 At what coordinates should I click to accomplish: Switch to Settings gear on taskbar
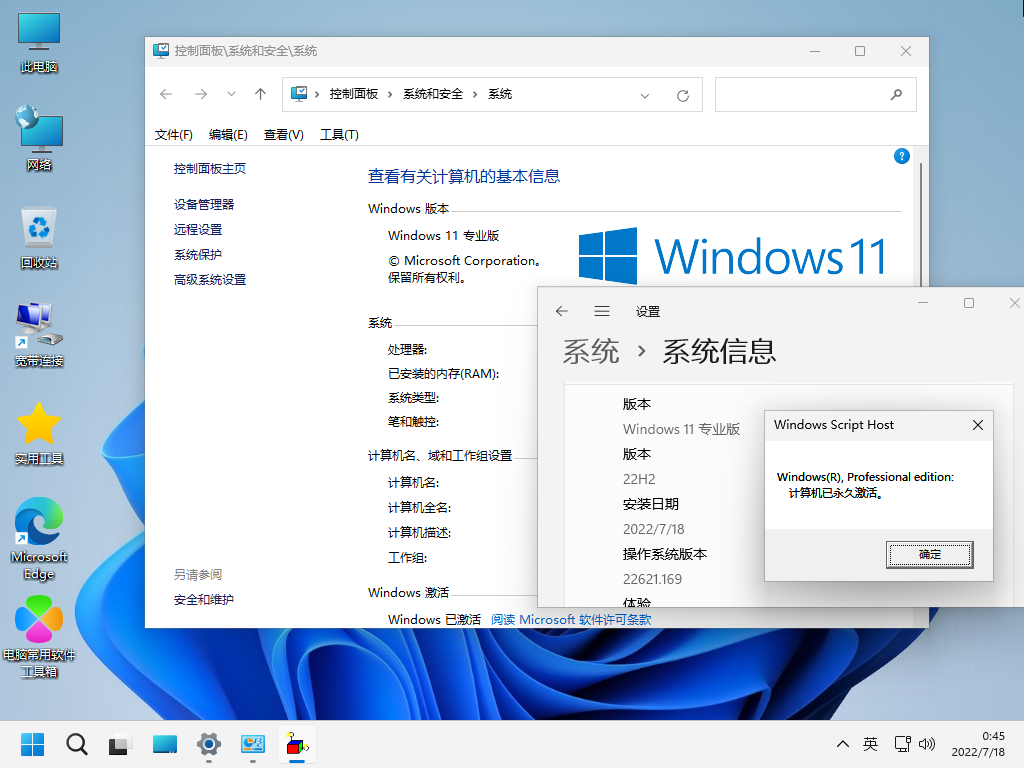click(208, 744)
